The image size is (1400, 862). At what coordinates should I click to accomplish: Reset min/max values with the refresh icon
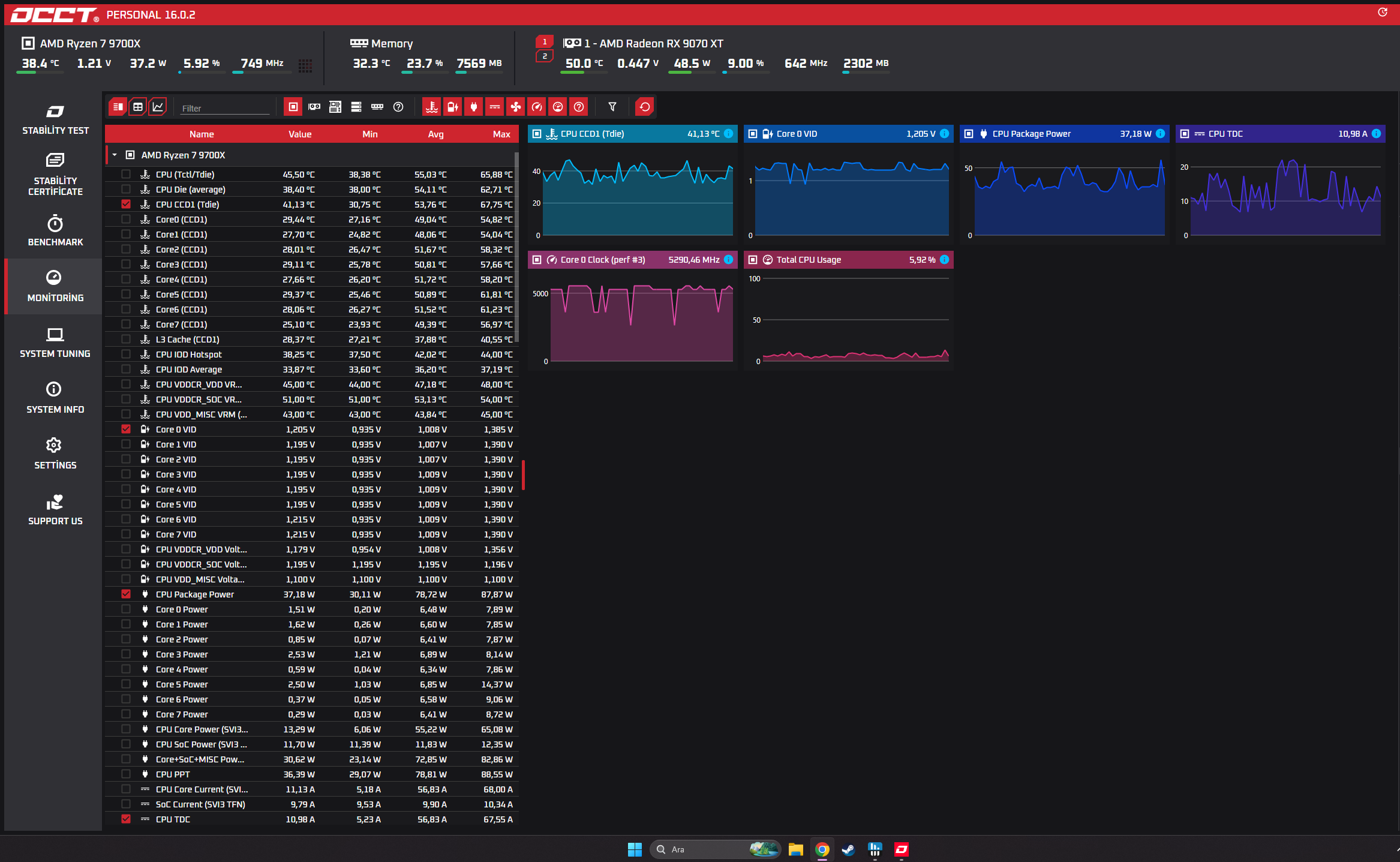click(645, 107)
